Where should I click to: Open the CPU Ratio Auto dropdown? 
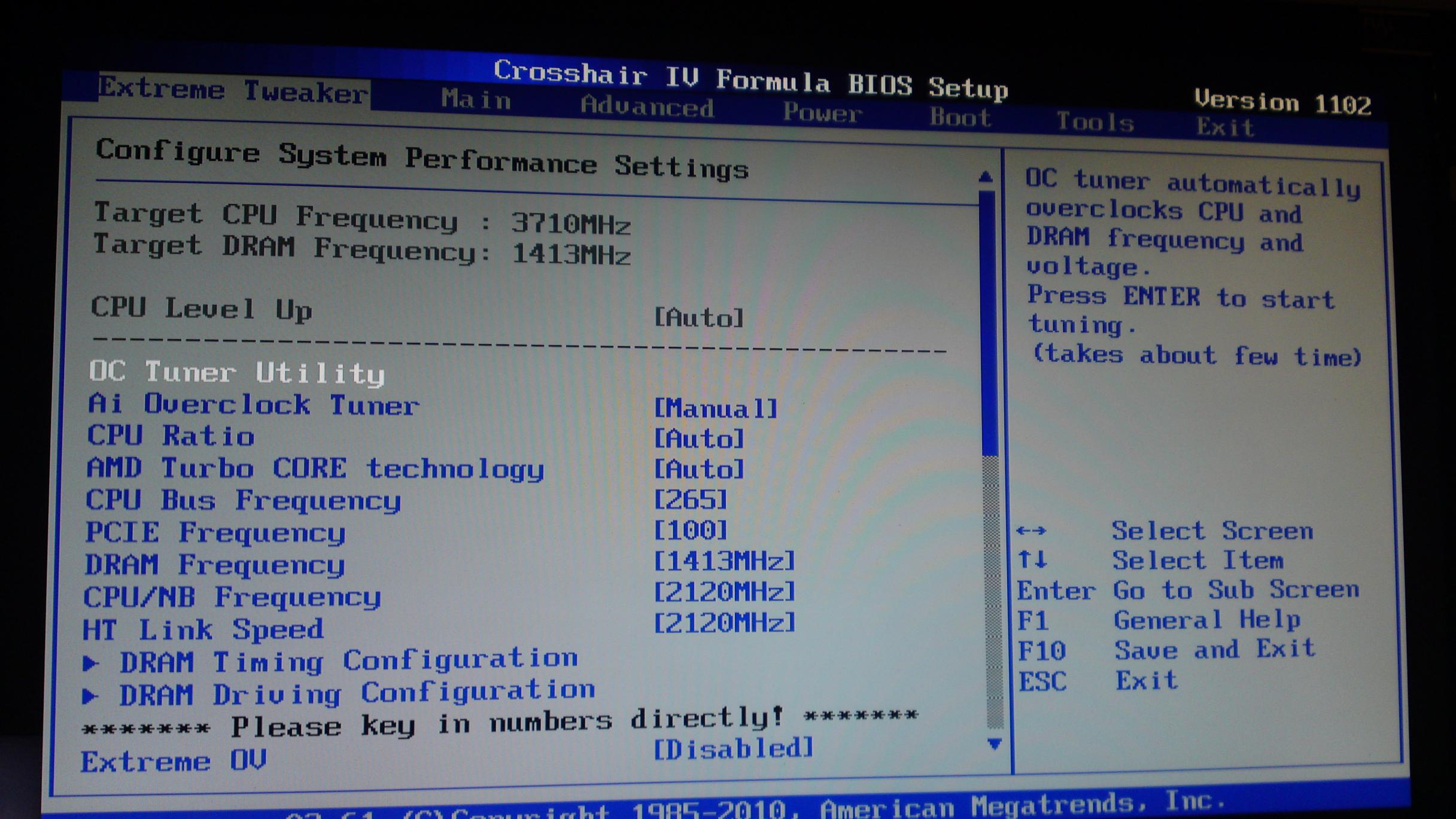pyautogui.click(x=699, y=439)
